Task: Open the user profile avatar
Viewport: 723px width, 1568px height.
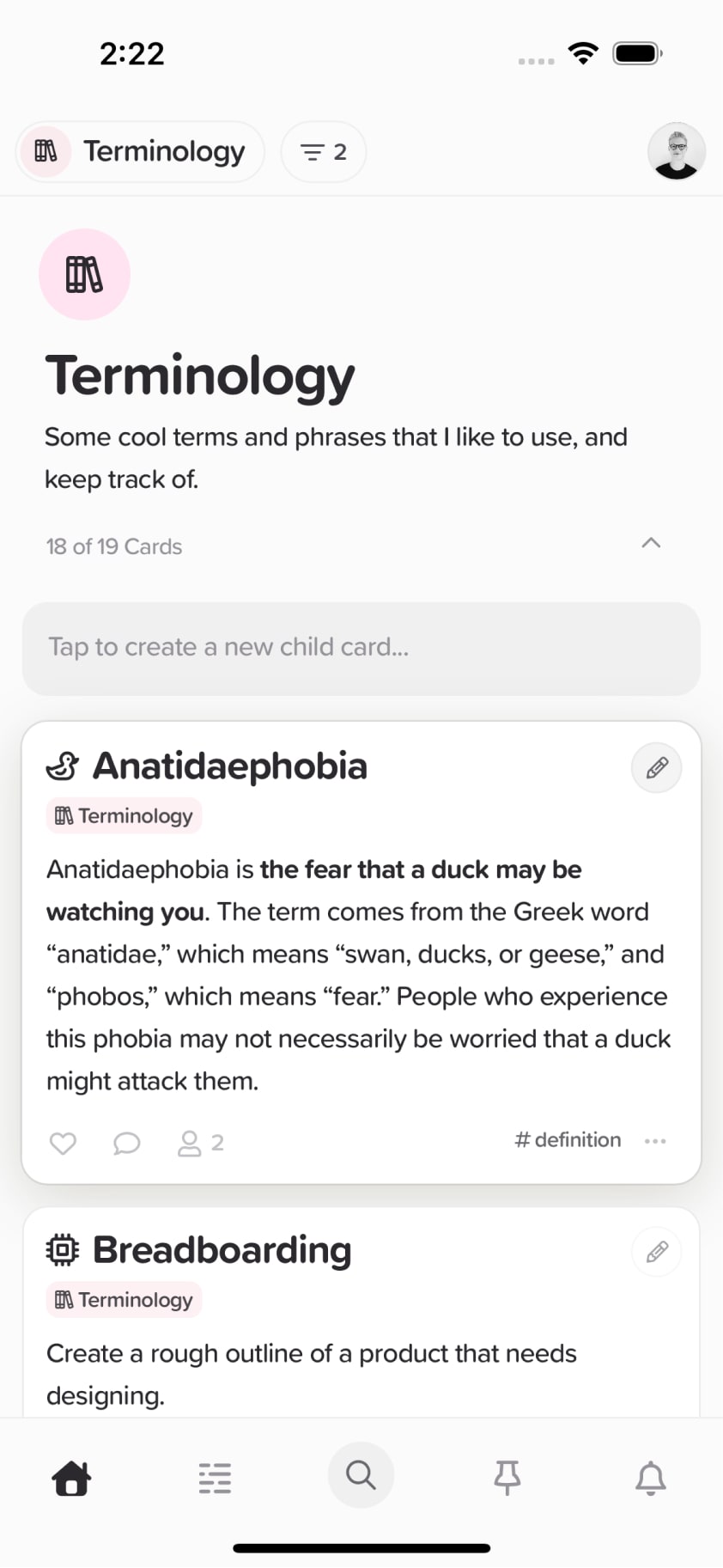Action: tap(677, 151)
